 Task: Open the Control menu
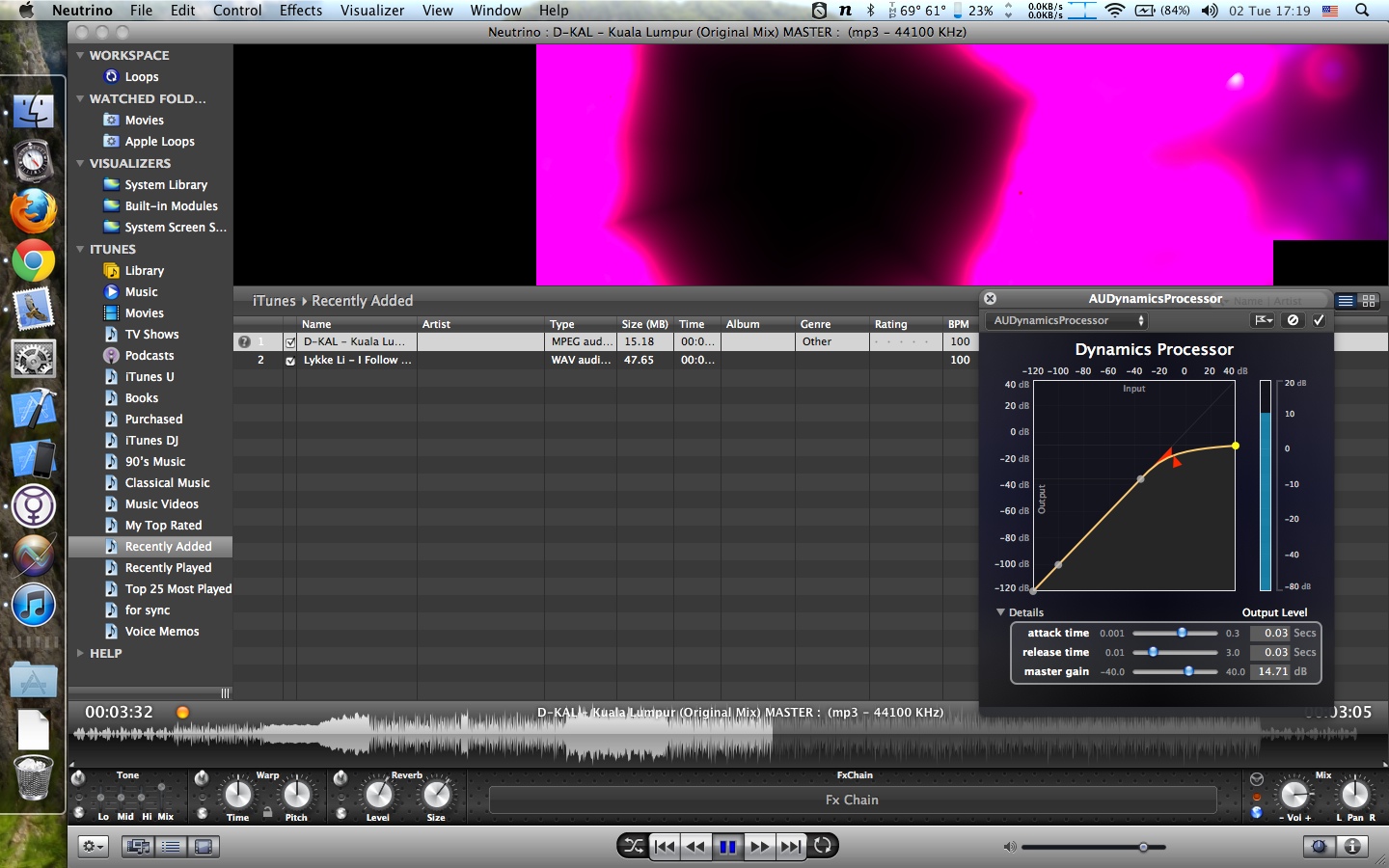point(237,11)
